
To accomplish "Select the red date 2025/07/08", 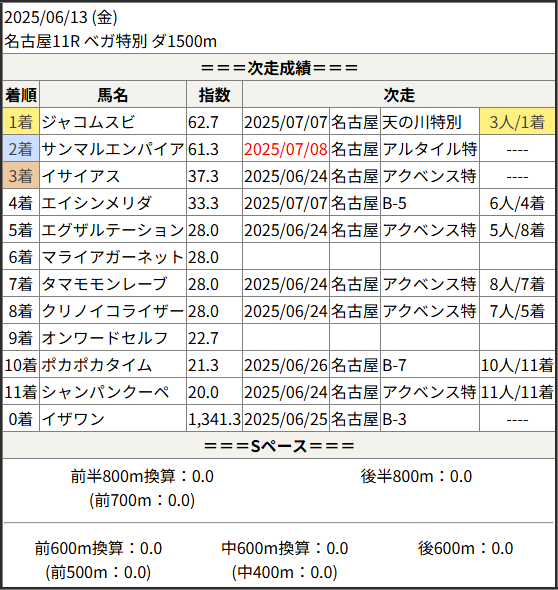I will 286,149.
